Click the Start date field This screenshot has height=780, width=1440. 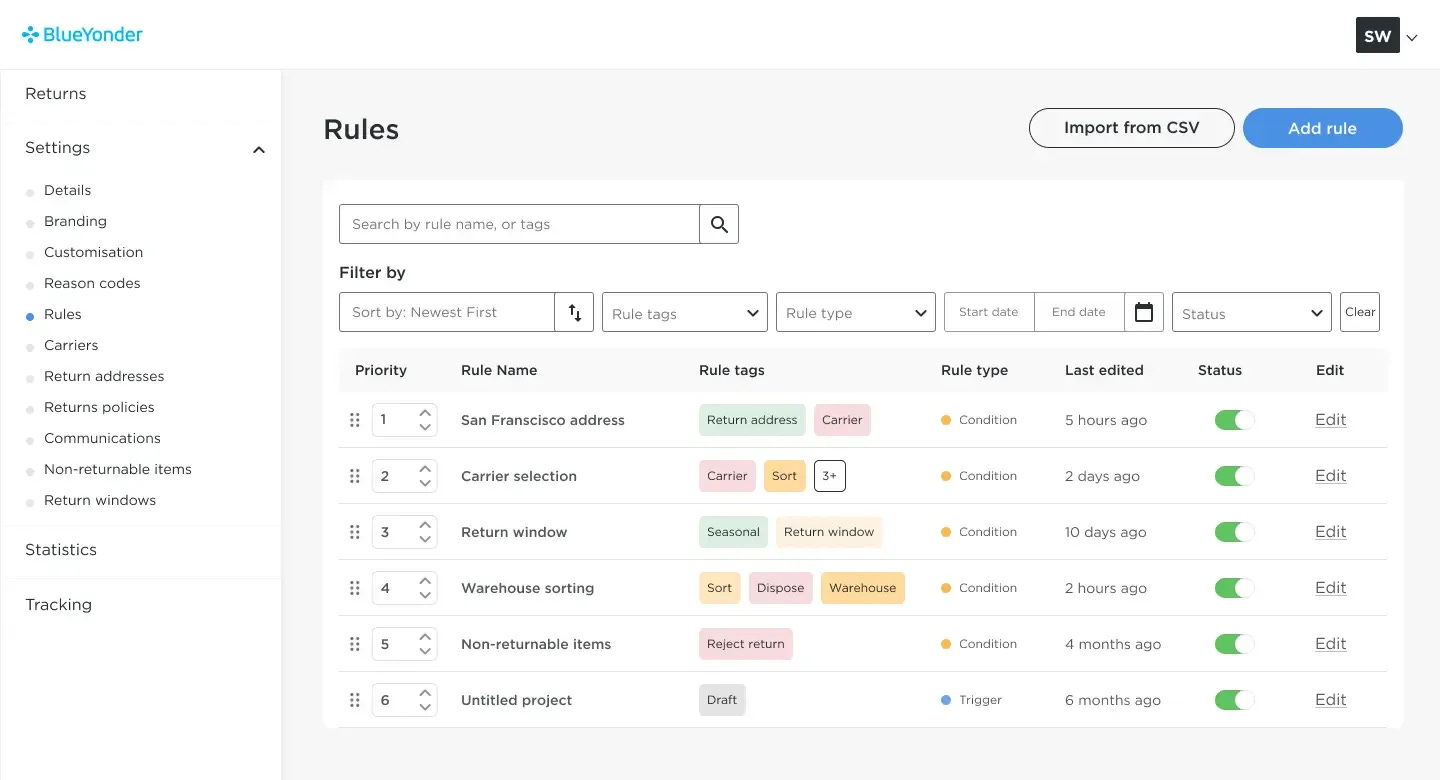(x=989, y=312)
